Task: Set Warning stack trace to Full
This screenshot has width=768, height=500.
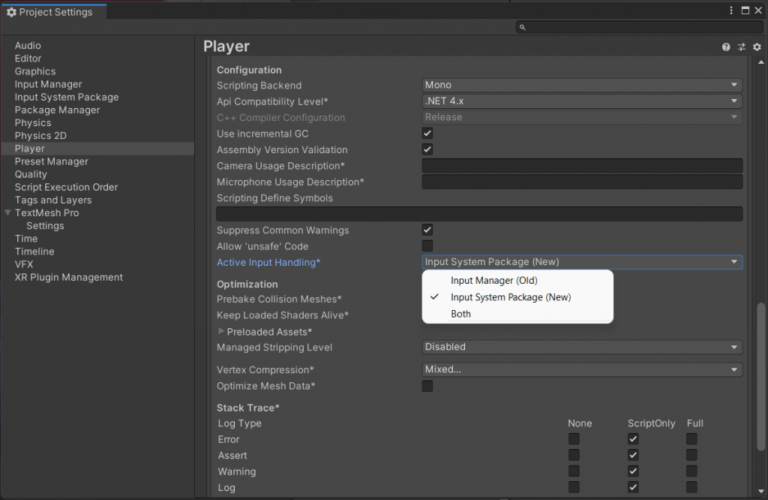Action: [692, 471]
